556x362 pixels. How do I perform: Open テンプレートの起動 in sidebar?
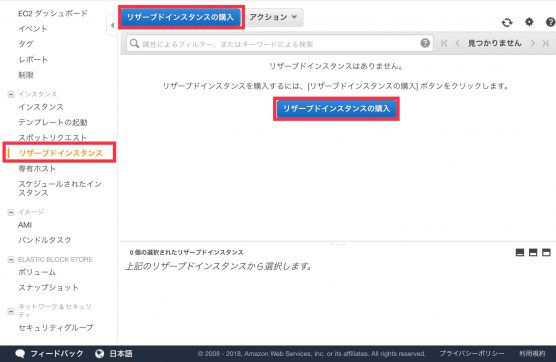coord(53,122)
